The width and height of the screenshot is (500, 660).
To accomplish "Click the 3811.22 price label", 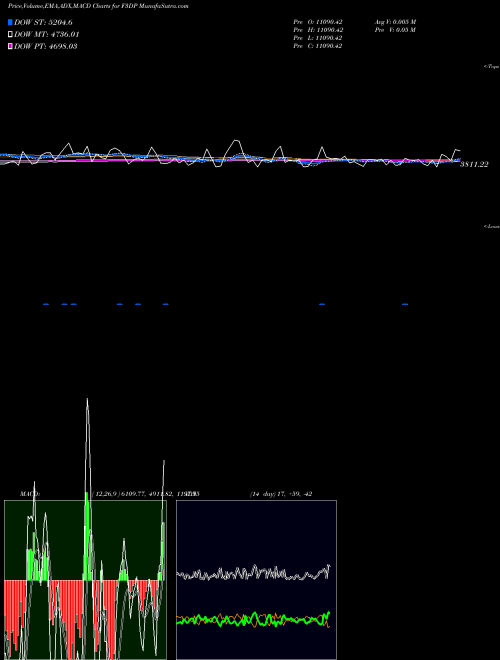I will click(x=474, y=165).
